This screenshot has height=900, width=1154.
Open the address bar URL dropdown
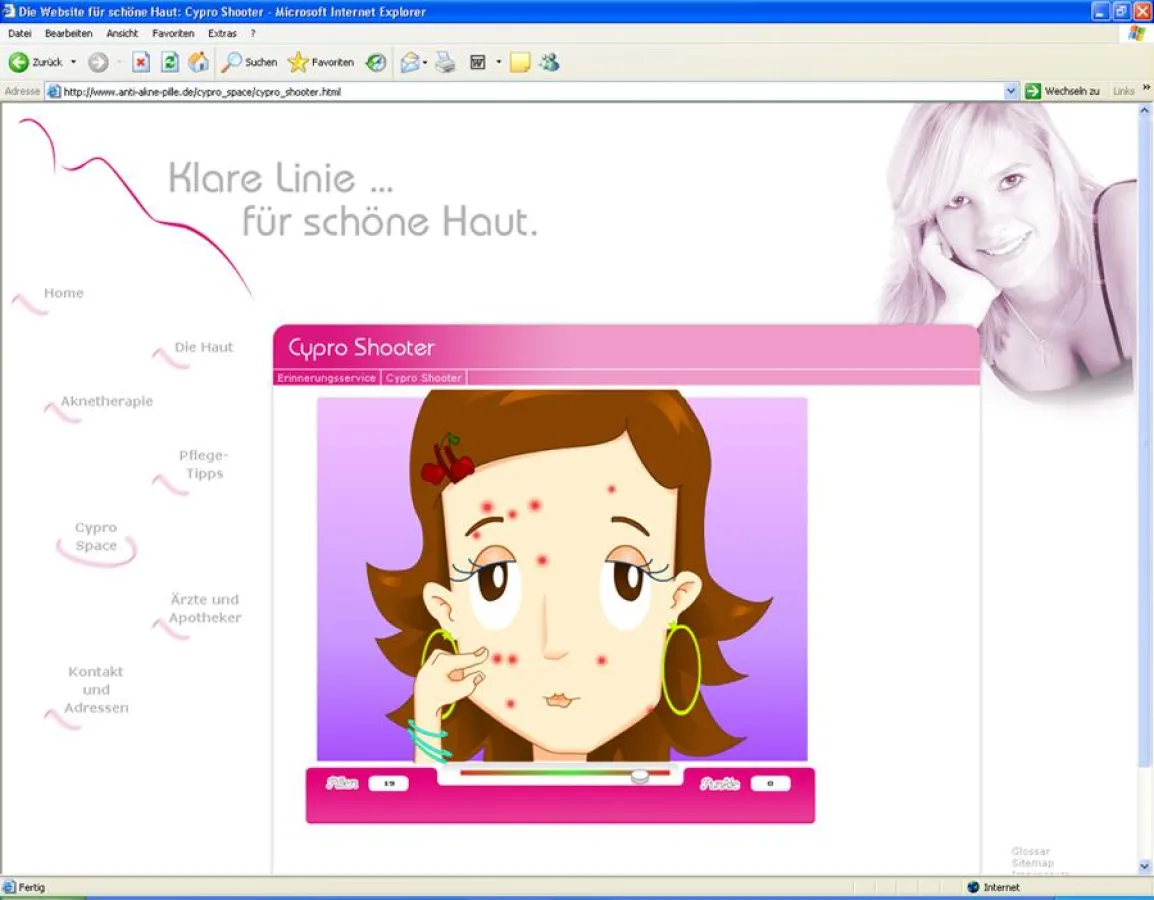point(1011,91)
